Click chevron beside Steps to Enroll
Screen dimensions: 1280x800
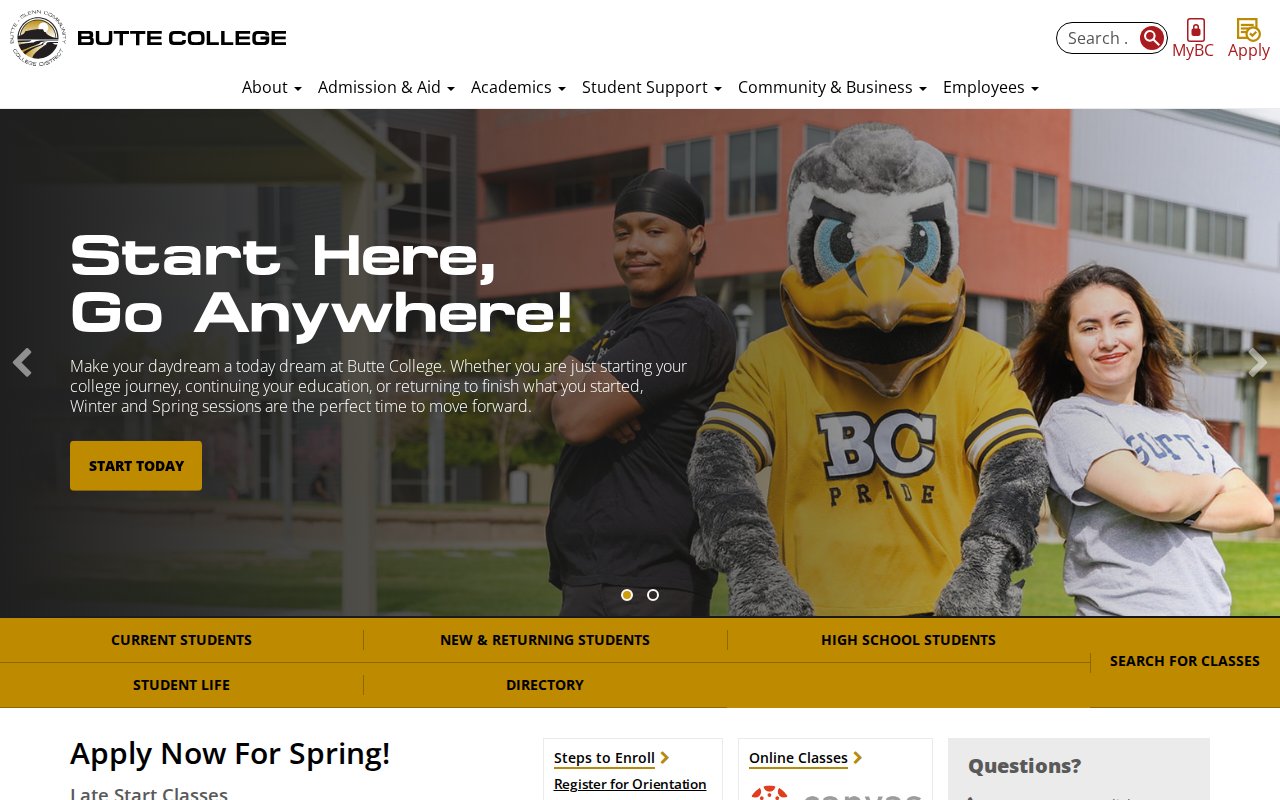click(665, 758)
